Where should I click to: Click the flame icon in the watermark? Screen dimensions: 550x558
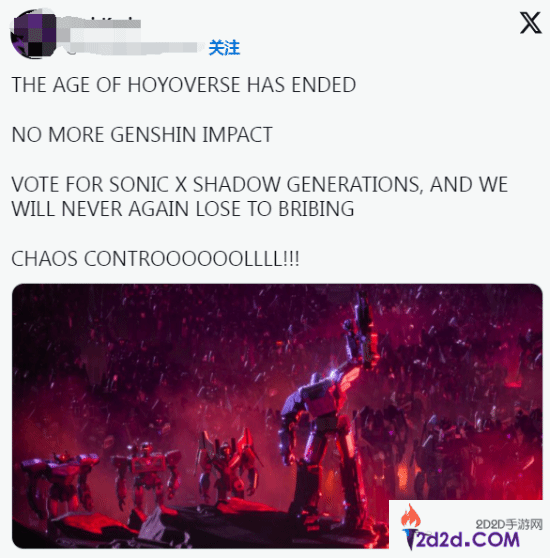tap(411, 516)
